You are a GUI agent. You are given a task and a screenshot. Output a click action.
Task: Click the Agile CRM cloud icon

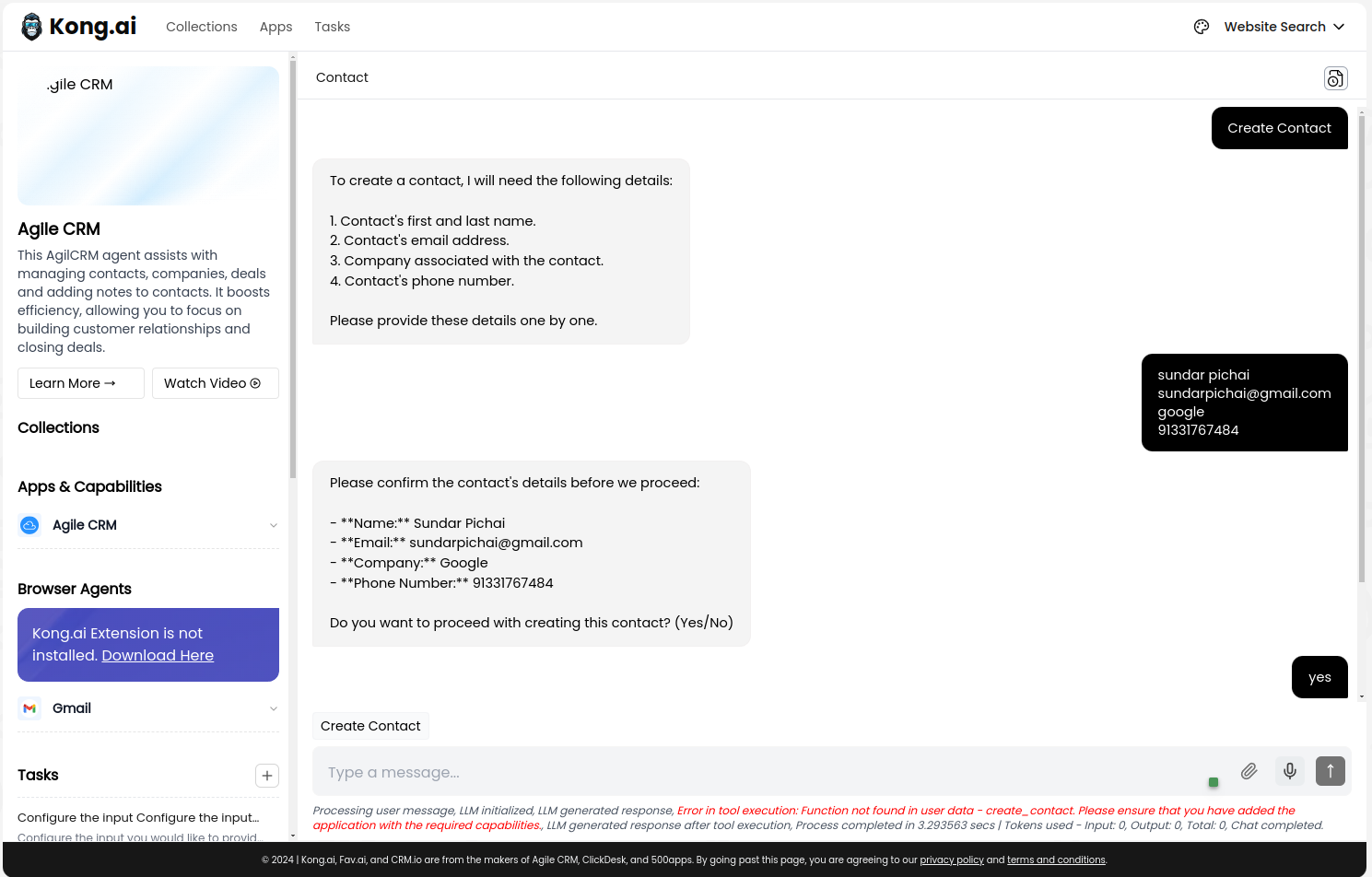click(29, 525)
